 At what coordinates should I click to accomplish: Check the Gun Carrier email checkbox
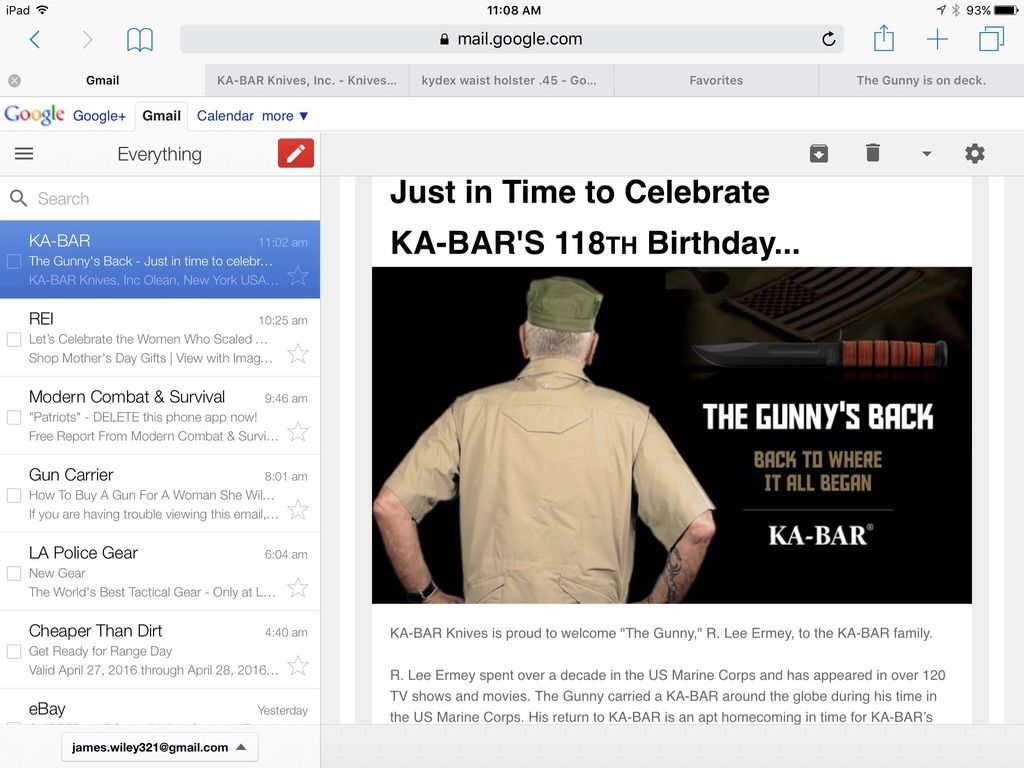[x=14, y=495]
